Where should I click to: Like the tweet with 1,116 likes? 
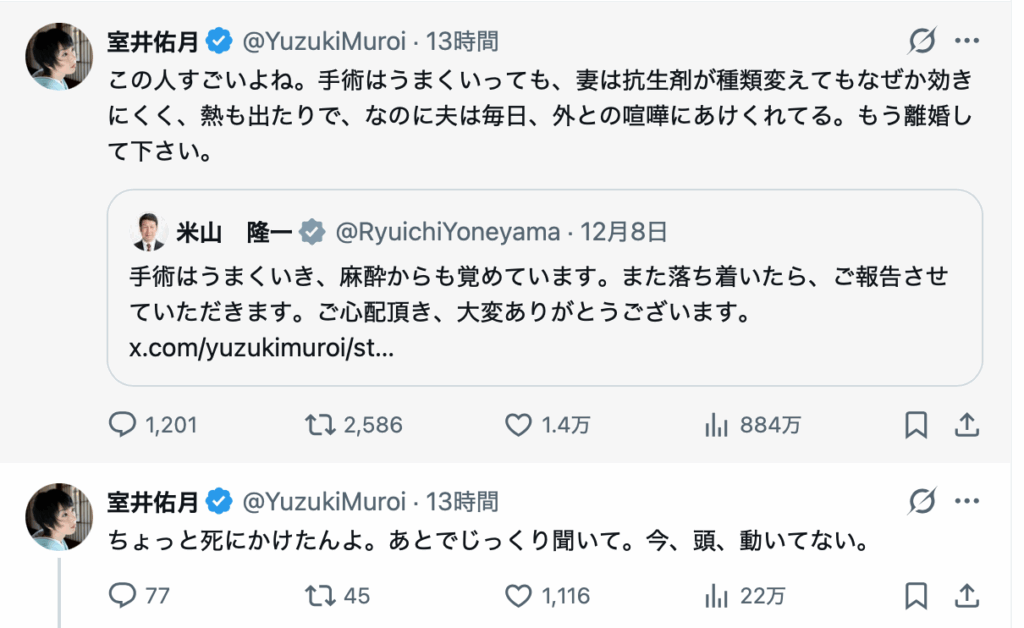pos(518,595)
